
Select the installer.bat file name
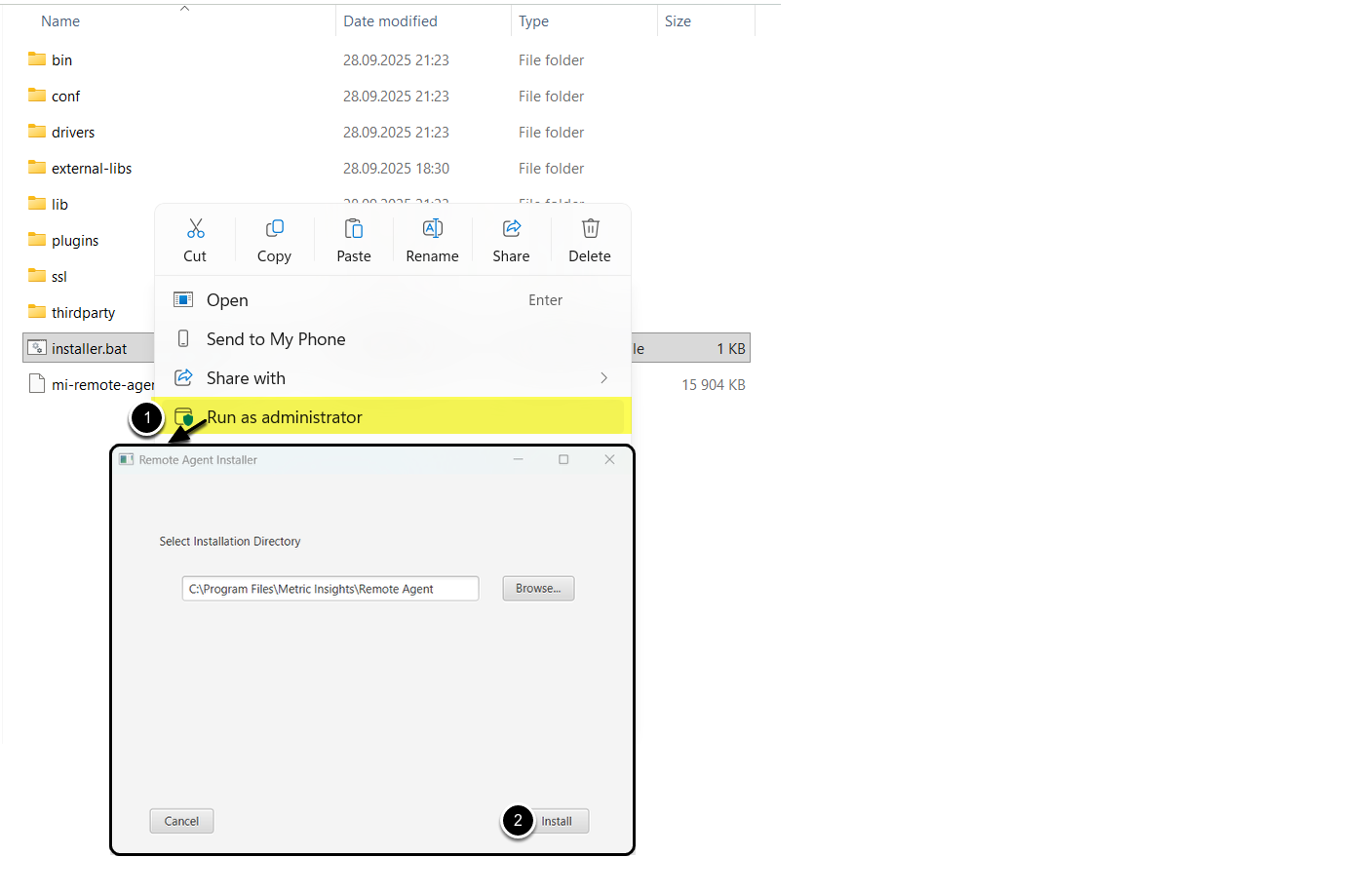90,349
